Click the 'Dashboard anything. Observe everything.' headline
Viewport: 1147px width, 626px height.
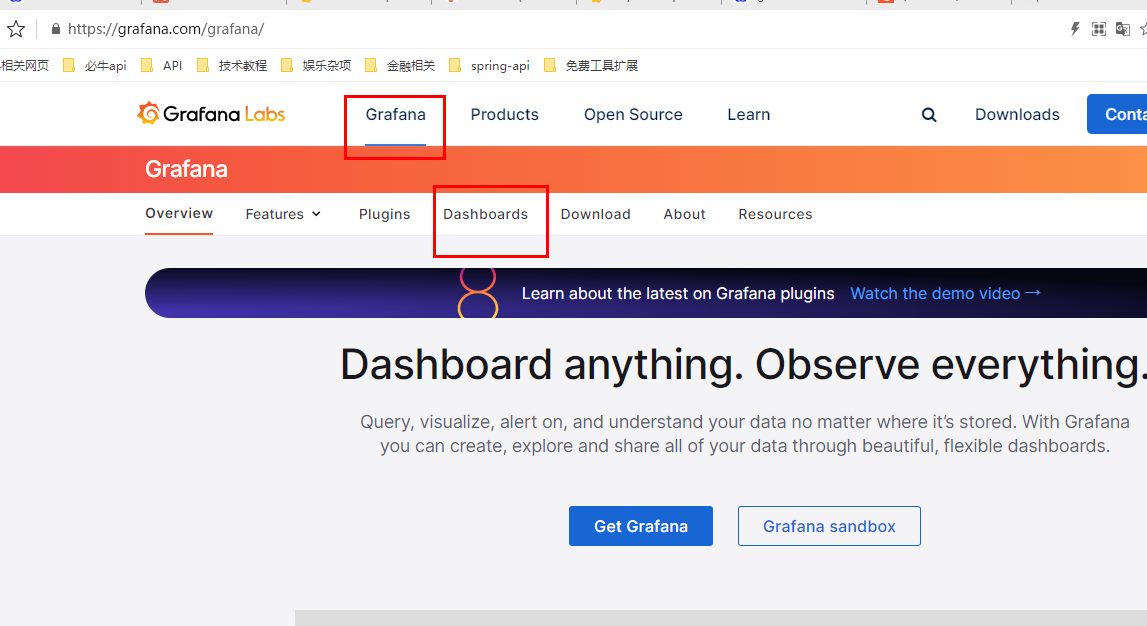[x=743, y=364]
